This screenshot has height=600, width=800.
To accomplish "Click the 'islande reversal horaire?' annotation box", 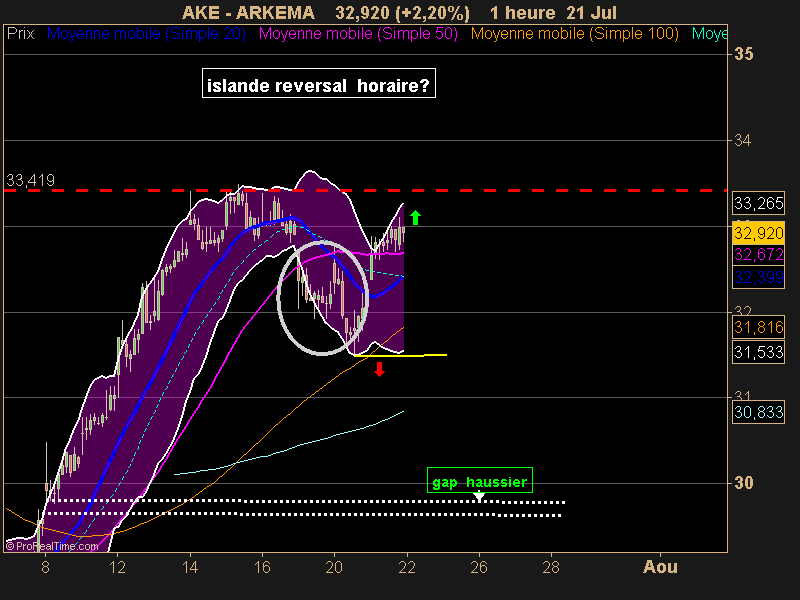I will tap(319, 83).
